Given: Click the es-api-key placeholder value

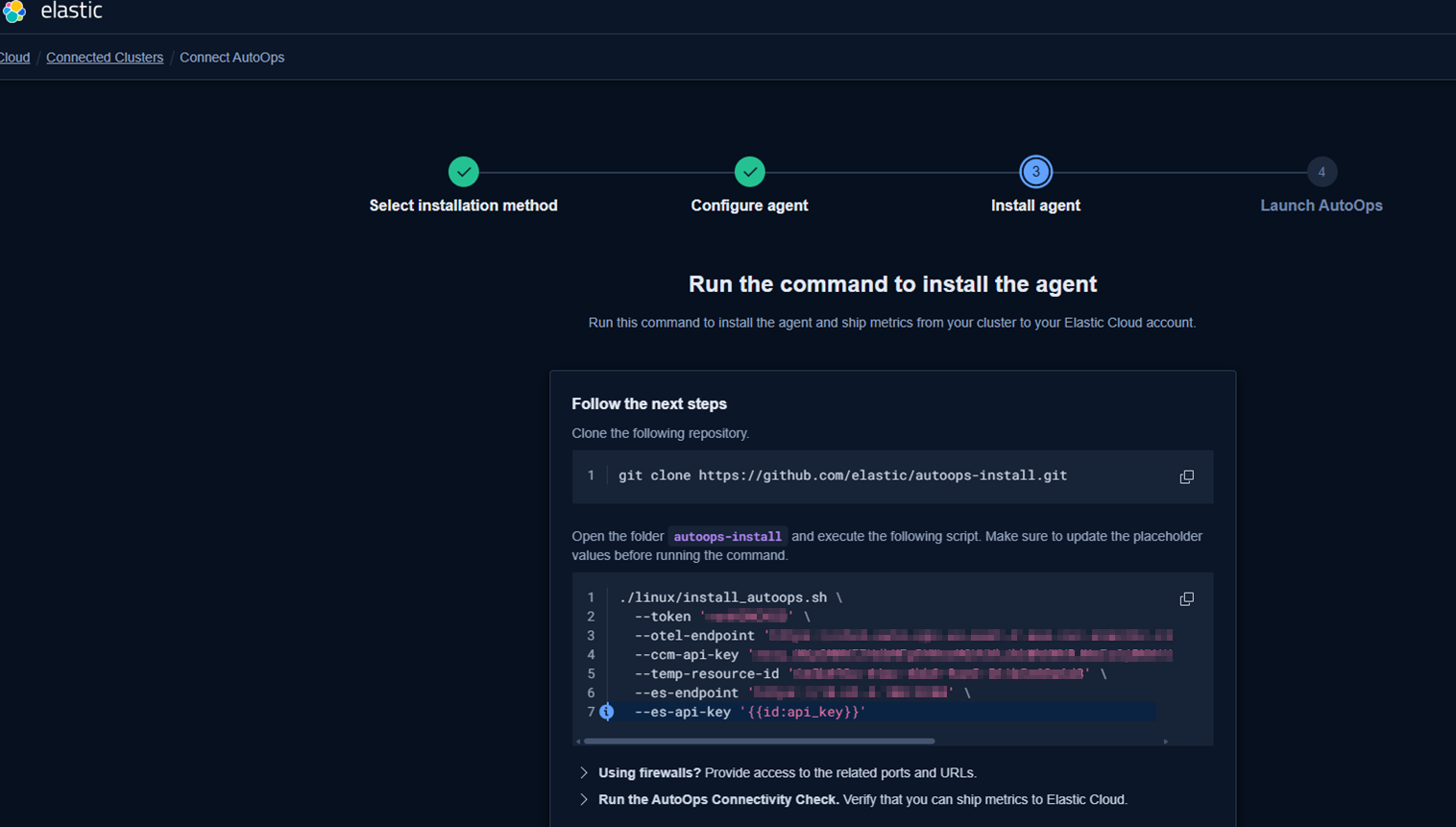Looking at the screenshot, I should (803, 712).
